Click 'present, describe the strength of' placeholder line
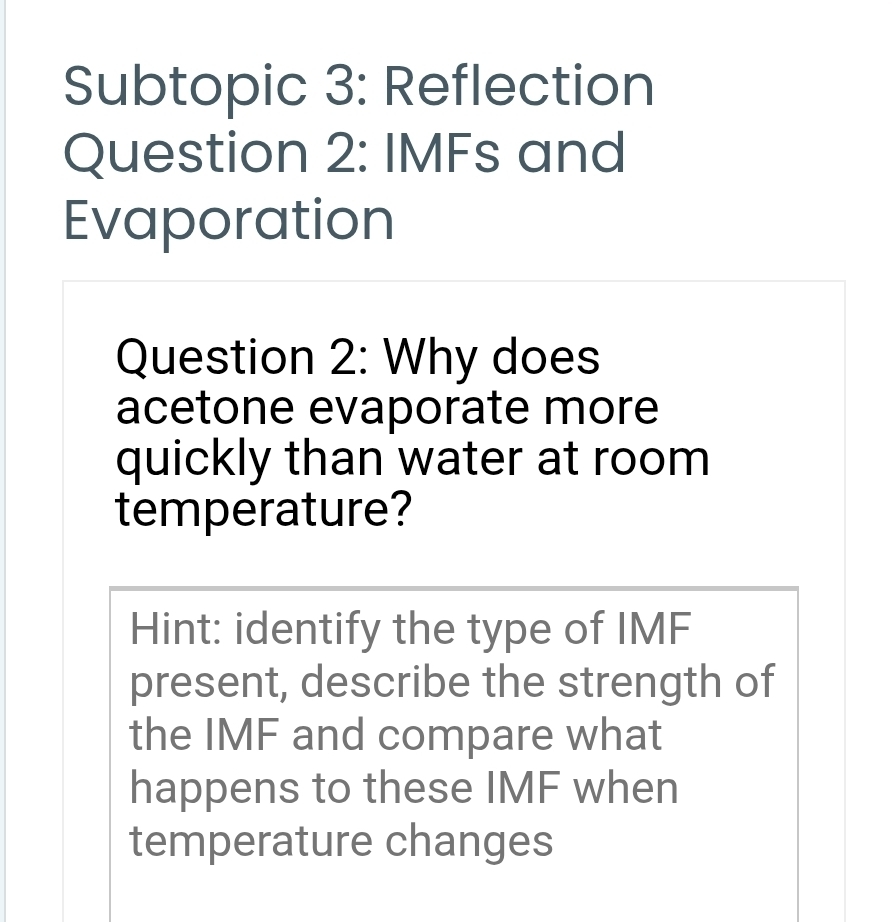Screen dimensions: 892x922 [452, 683]
